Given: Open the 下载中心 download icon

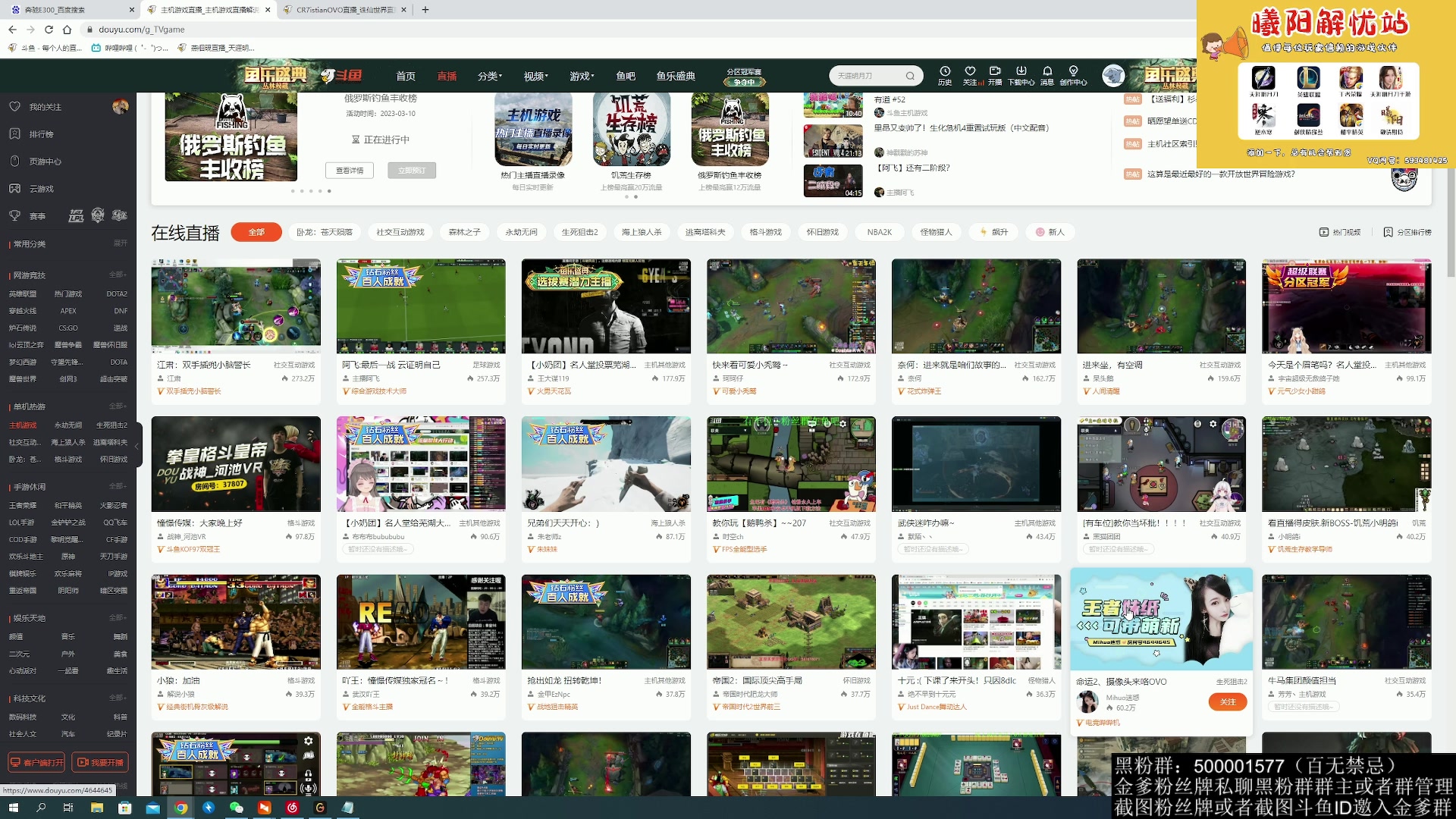Looking at the screenshot, I should tap(1021, 71).
